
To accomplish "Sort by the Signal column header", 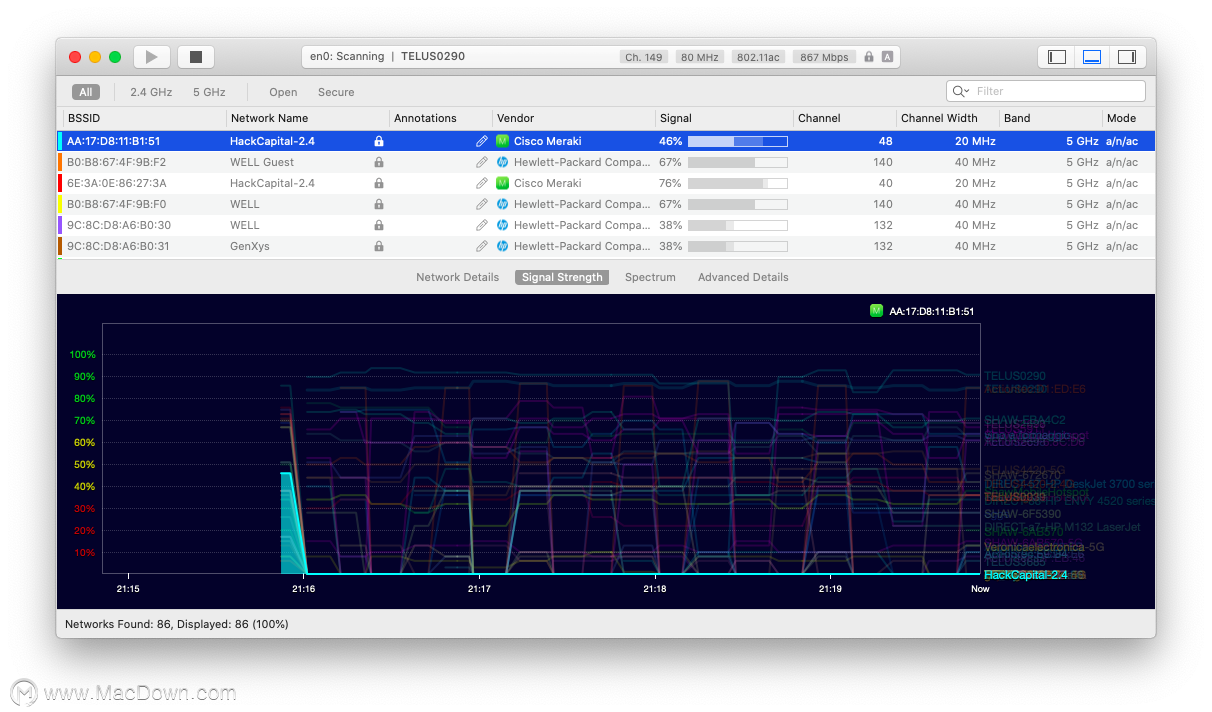I will (725, 118).
